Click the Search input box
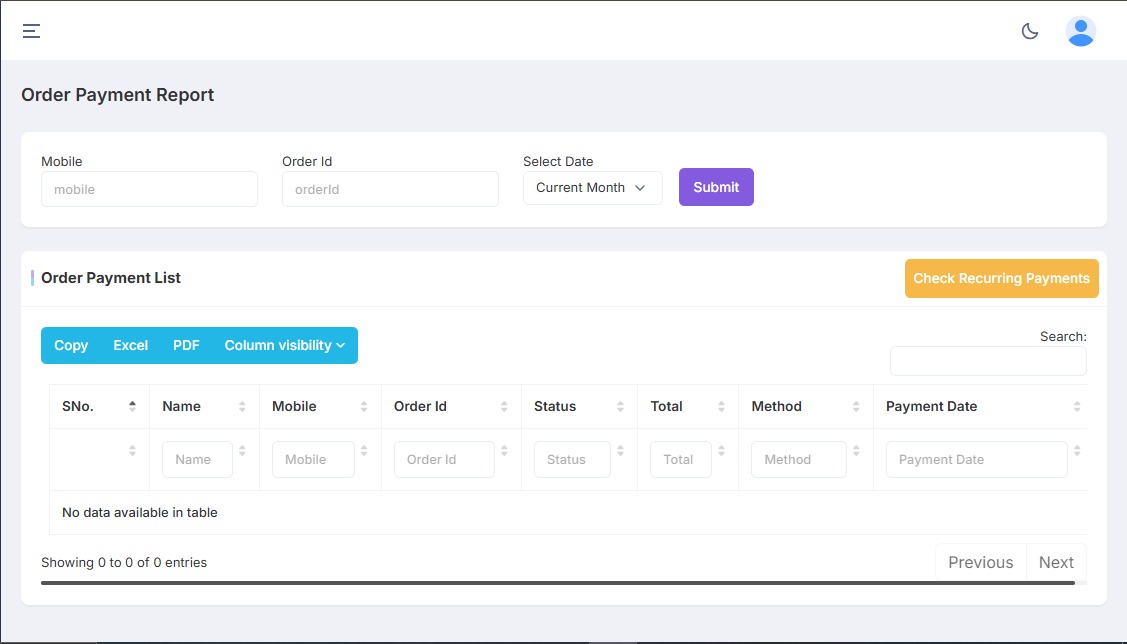The height and width of the screenshot is (644, 1127). [x=987, y=361]
